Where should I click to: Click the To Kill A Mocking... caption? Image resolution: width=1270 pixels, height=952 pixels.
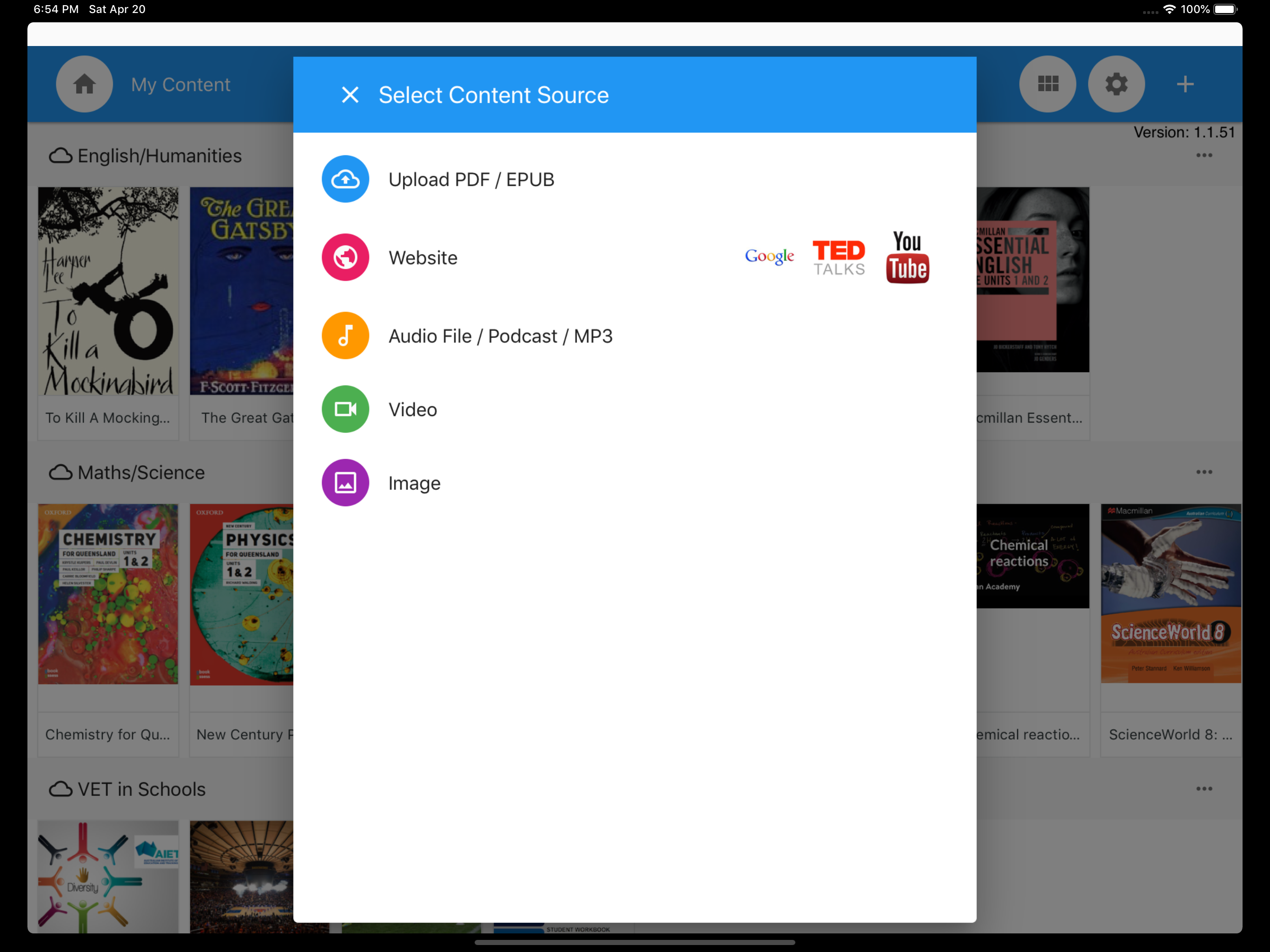[108, 417]
